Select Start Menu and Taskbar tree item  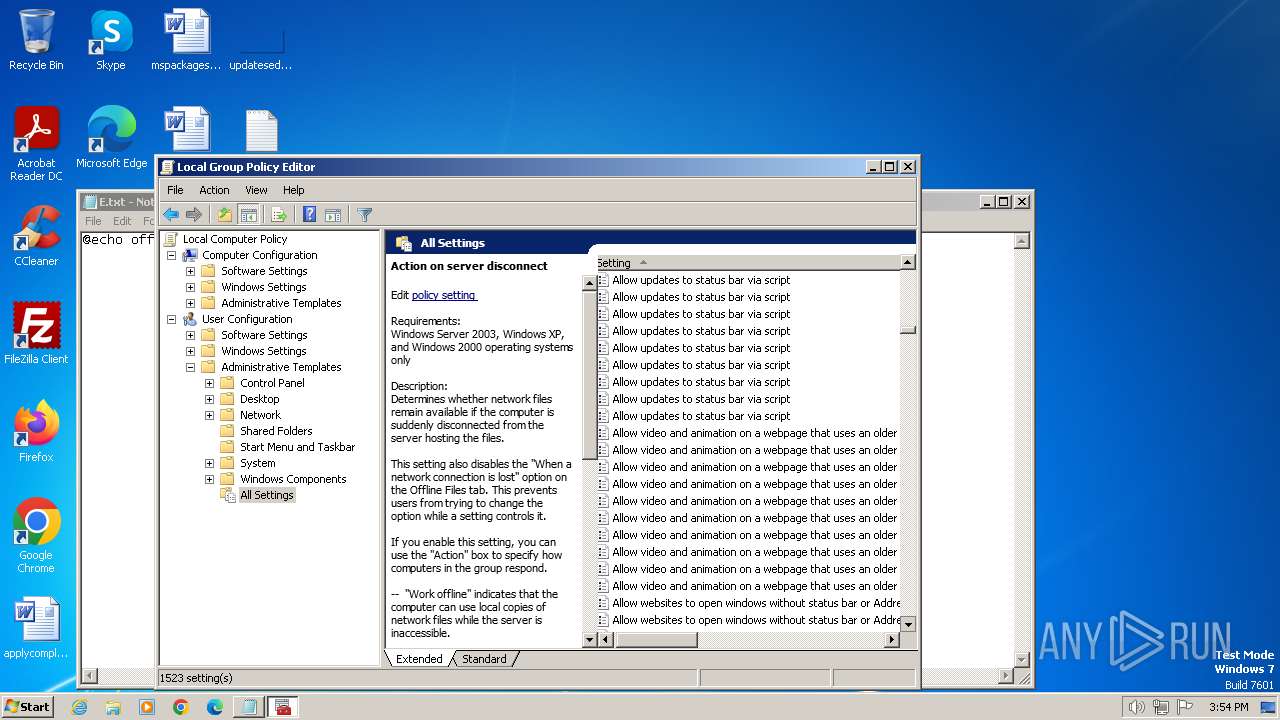[297, 447]
